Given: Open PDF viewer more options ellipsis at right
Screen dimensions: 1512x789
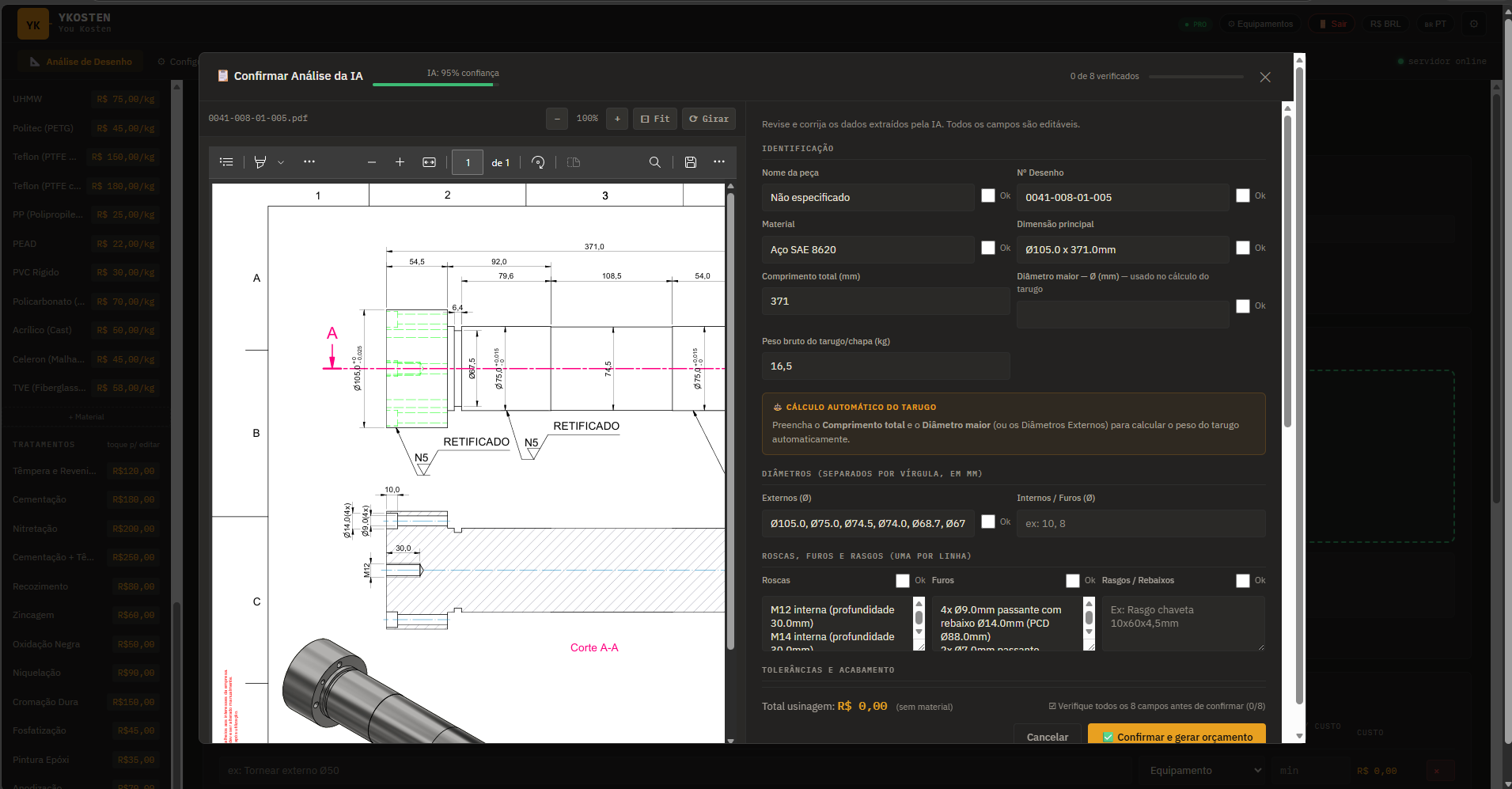Looking at the screenshot, I should 719,162.
